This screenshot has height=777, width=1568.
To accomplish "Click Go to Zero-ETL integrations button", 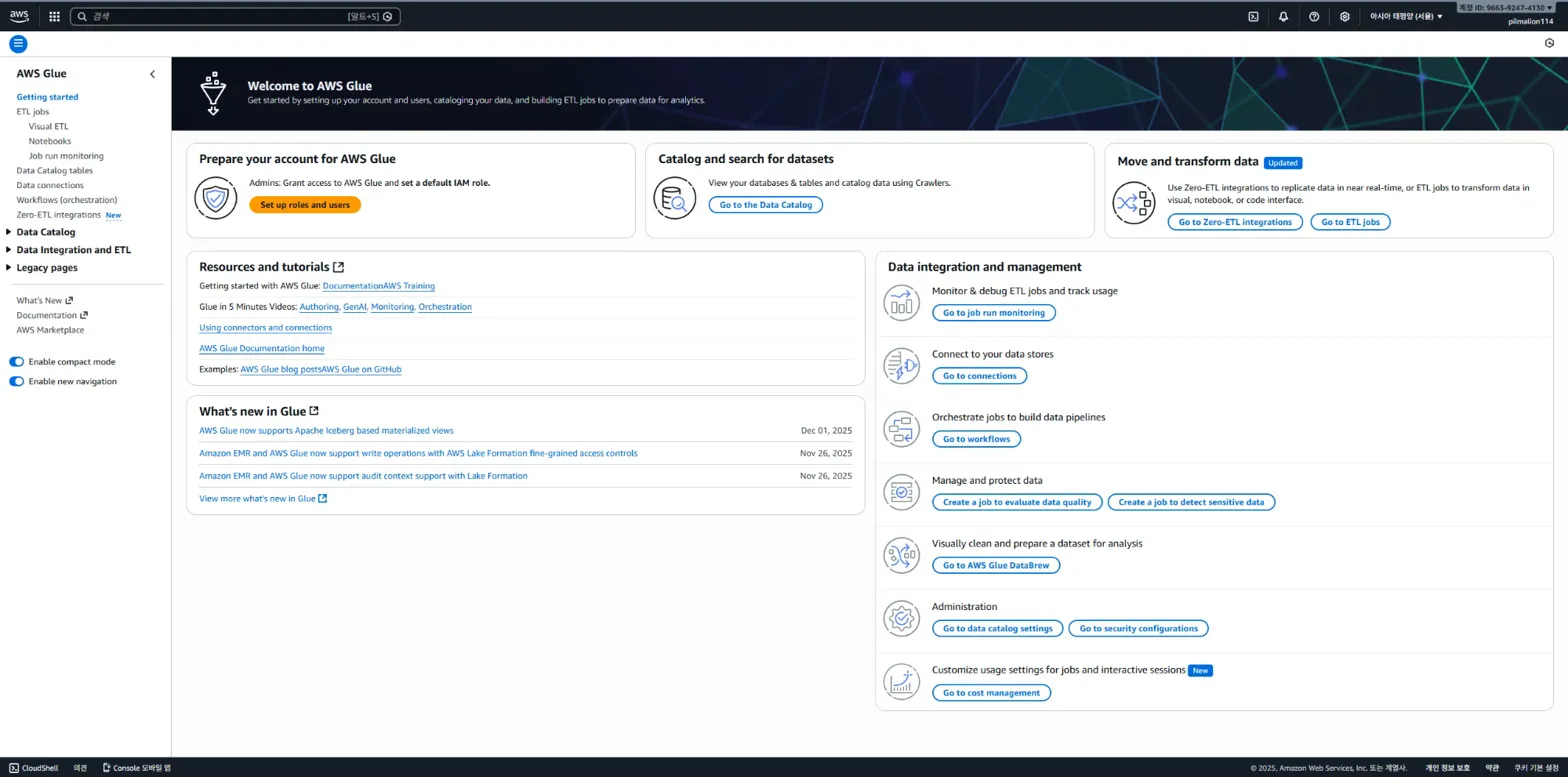I will 1236,222.
